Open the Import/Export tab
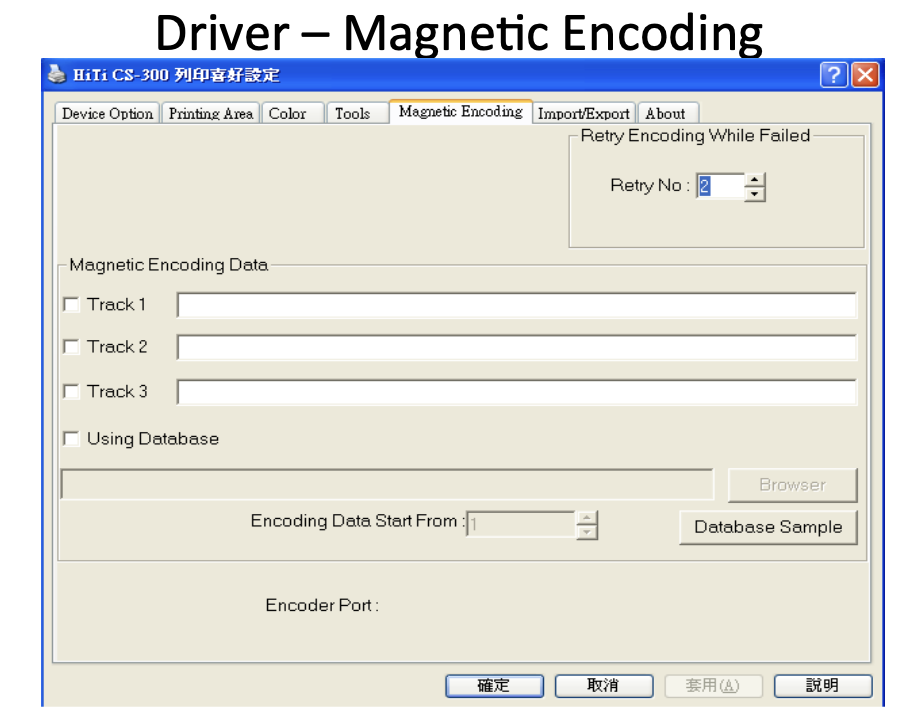 click(x=584, y=114)
